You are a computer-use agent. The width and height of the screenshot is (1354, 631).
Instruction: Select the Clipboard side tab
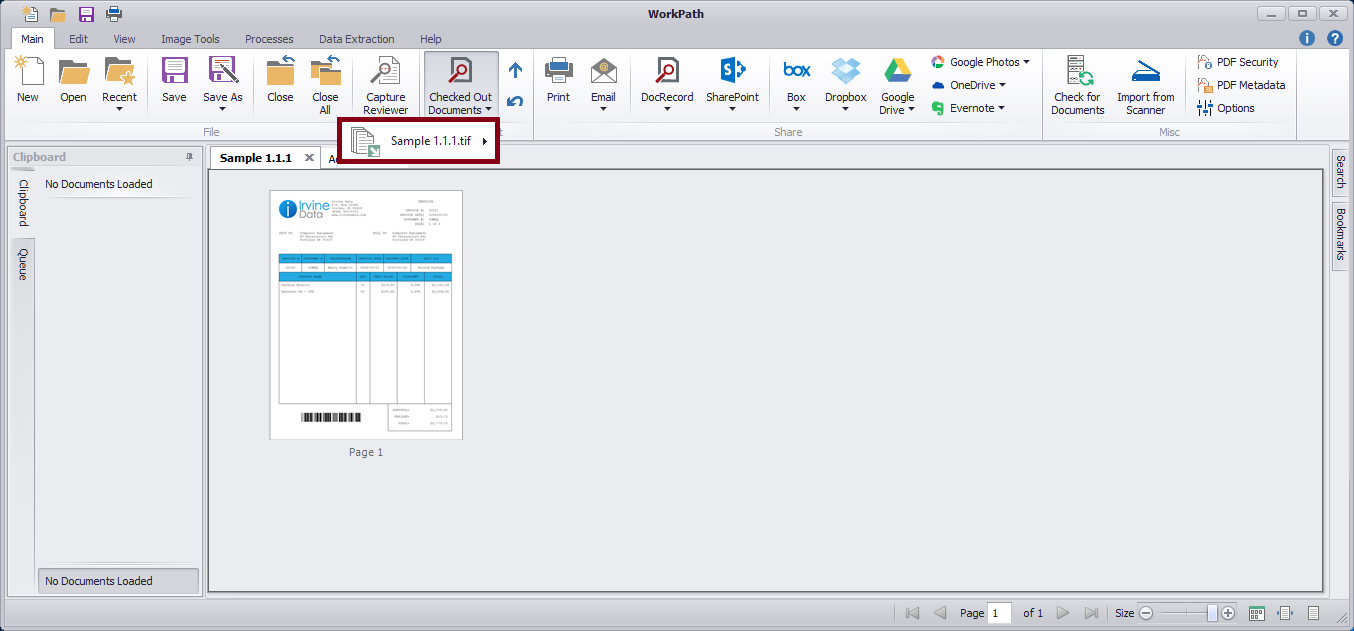tap(22, 203)
